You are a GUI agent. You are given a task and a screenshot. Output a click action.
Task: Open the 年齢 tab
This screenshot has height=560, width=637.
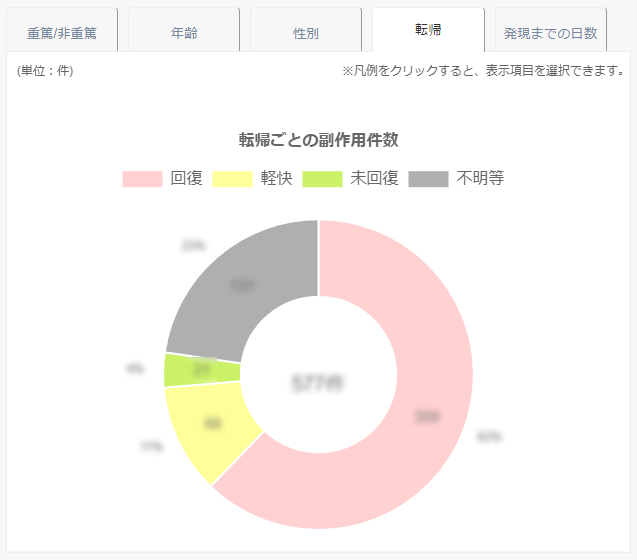coord(184,32)
